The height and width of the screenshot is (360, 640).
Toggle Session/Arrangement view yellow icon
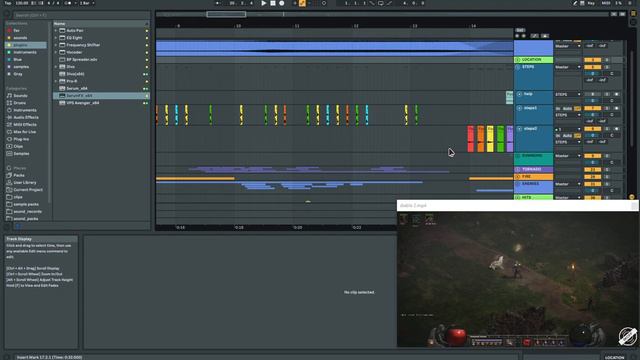[633, 13]
